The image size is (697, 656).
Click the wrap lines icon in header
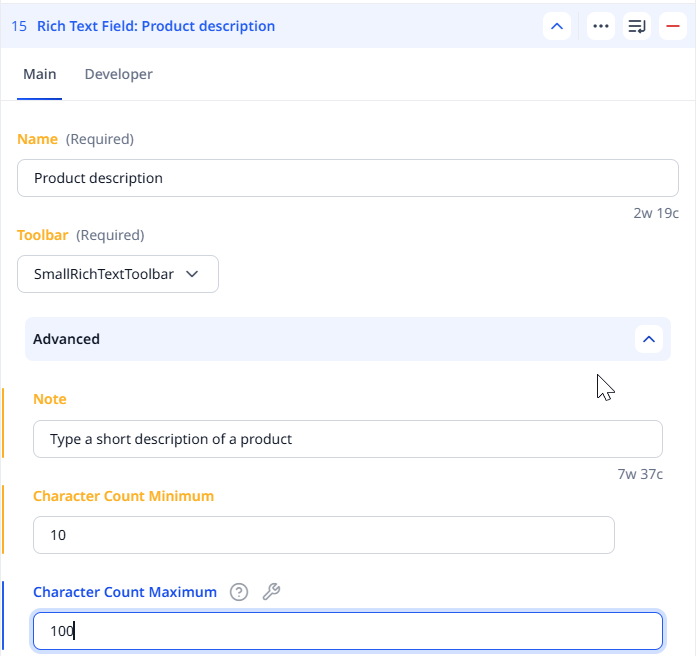[x=637, y=26]
